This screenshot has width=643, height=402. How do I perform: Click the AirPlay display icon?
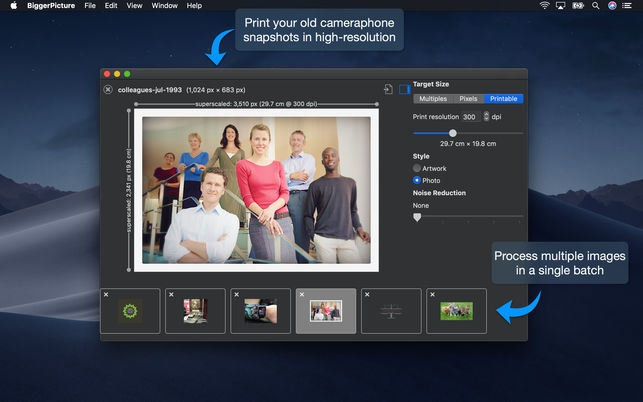point(561,5)
